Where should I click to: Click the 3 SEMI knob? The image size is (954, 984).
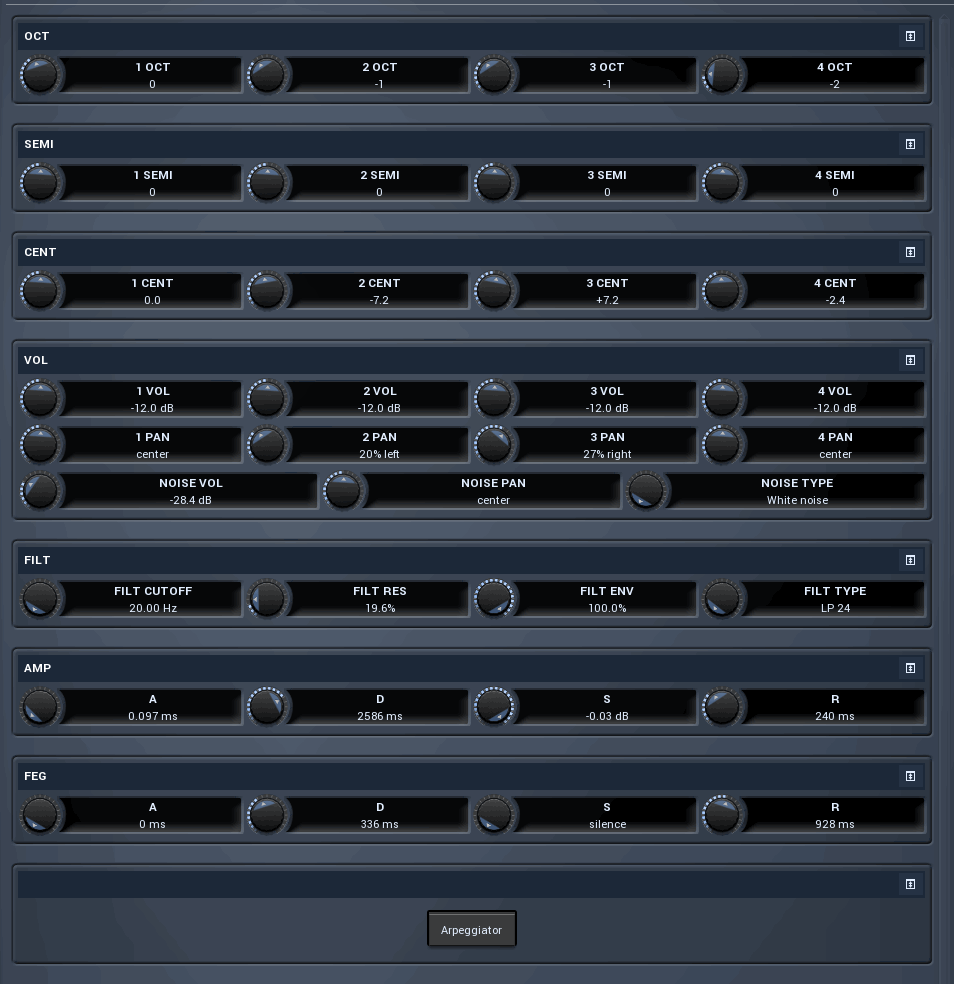click(495, 183)
